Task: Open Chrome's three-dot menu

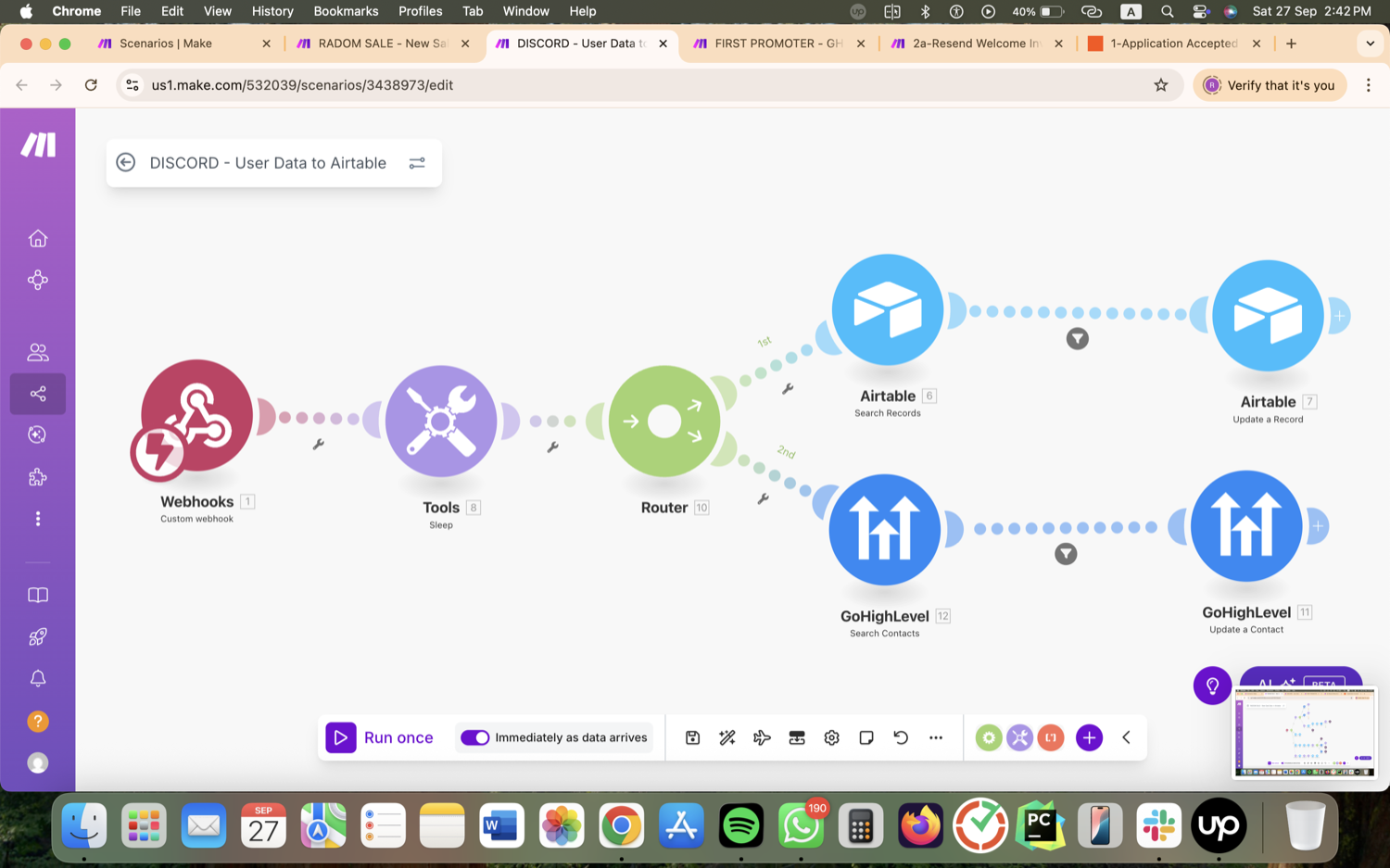Action: pos(1369,85)
